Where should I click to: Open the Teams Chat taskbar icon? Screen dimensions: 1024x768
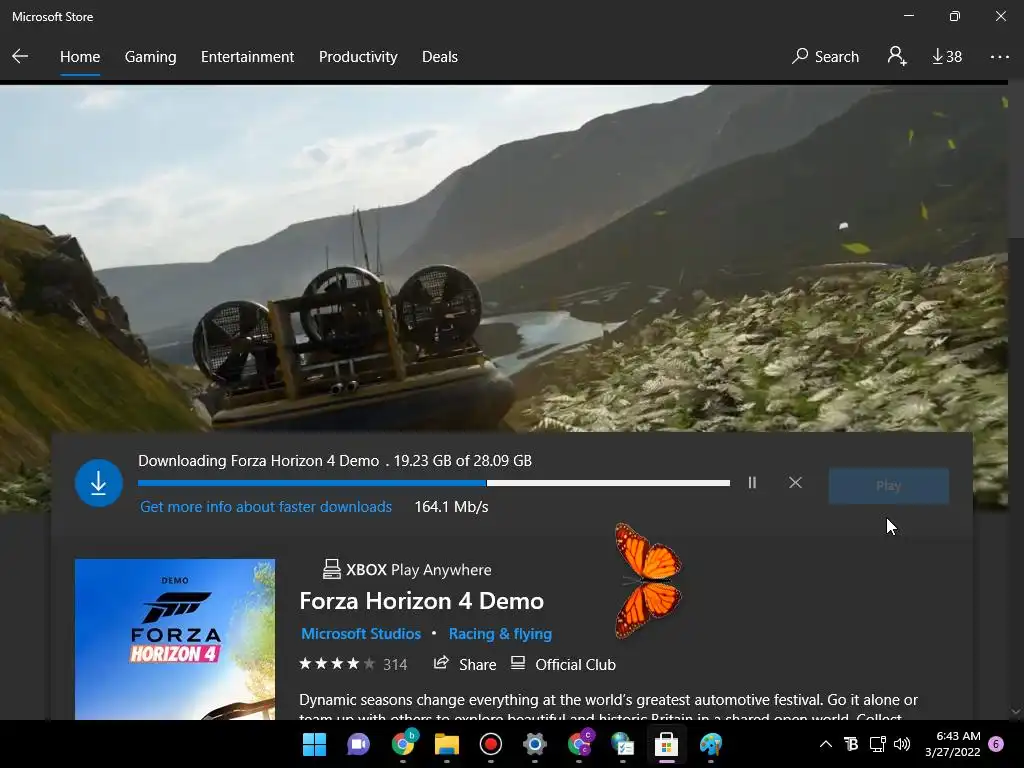pyautogui.click(x=358, y=744)
